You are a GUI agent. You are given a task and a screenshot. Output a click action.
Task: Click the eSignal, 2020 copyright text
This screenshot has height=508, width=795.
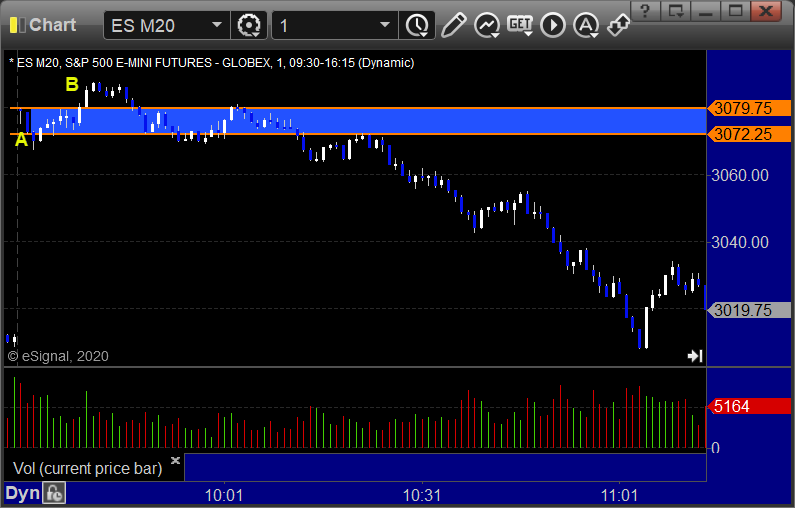pos(58,356)
